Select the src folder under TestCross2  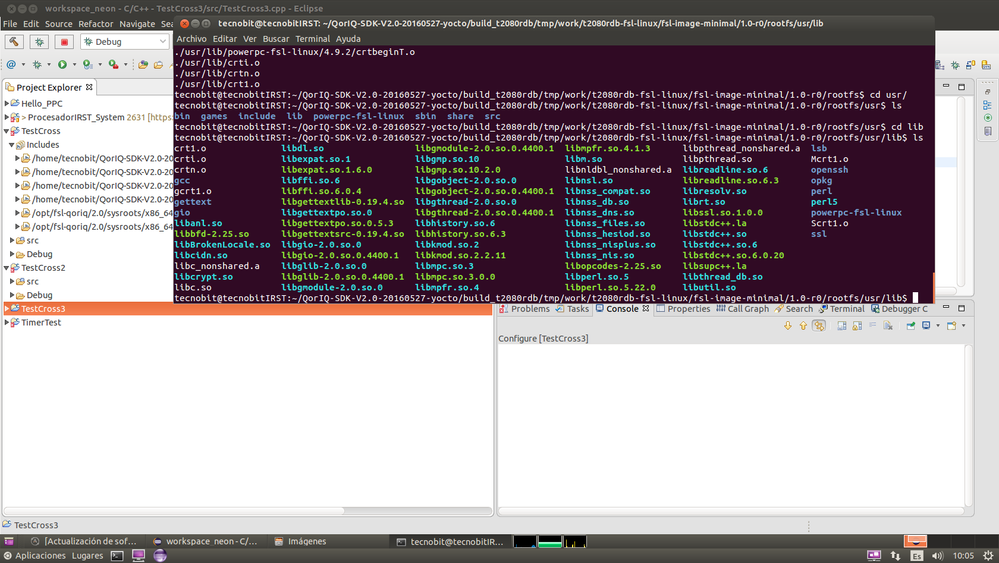32,282
